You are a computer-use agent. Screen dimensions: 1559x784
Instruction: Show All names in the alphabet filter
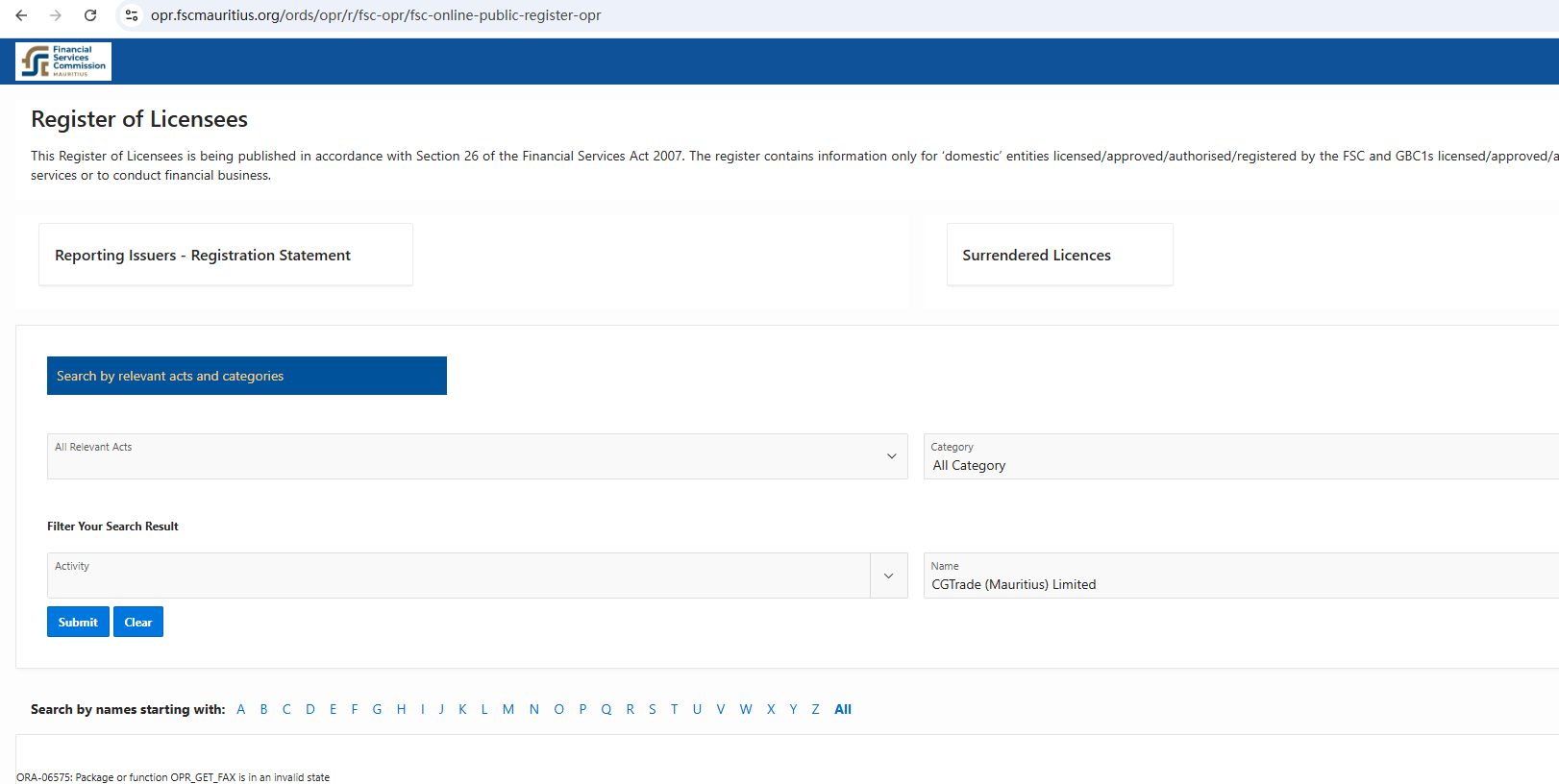coord(843,709)
